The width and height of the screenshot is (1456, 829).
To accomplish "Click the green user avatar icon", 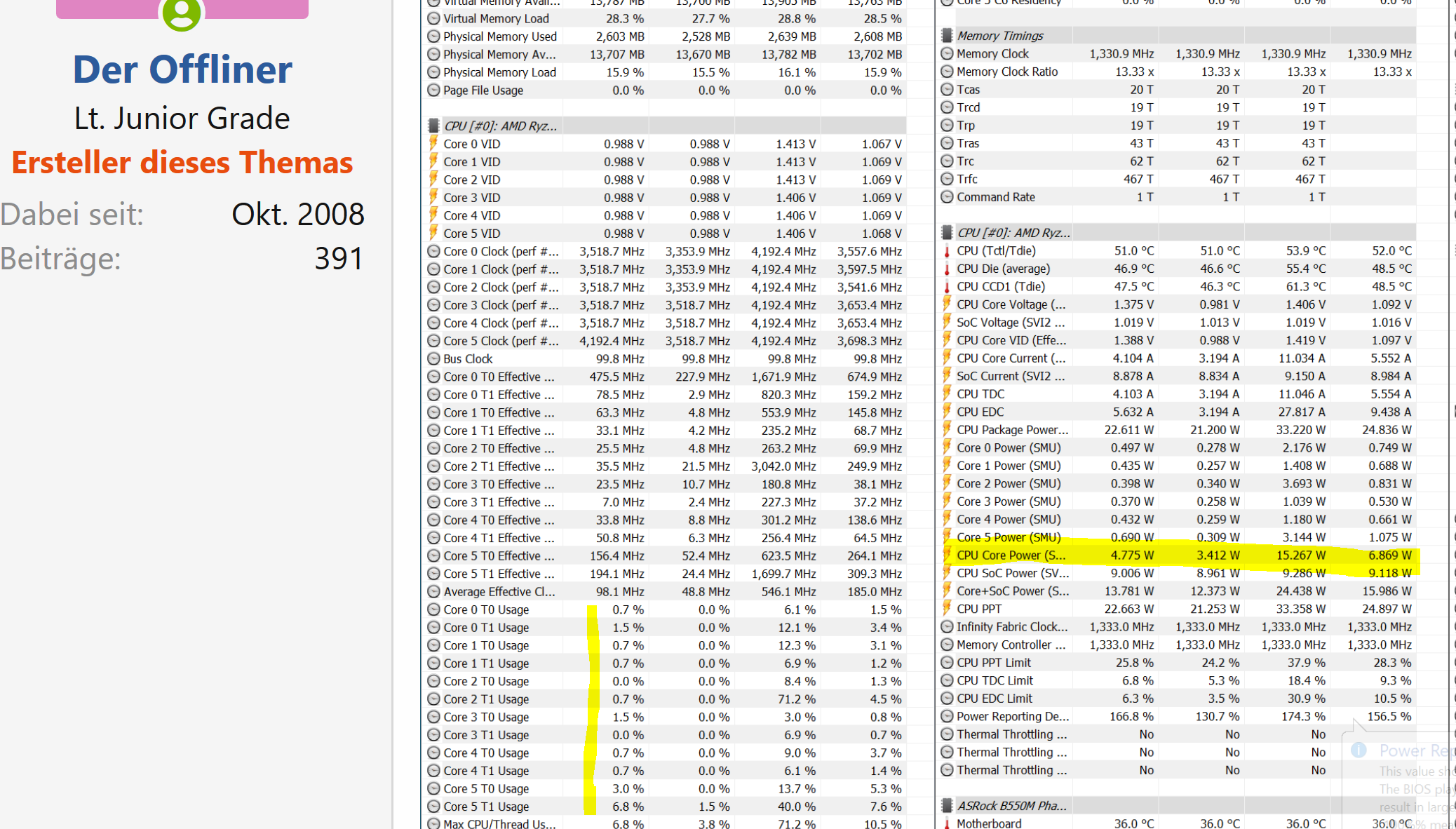I will pos(182,13).
